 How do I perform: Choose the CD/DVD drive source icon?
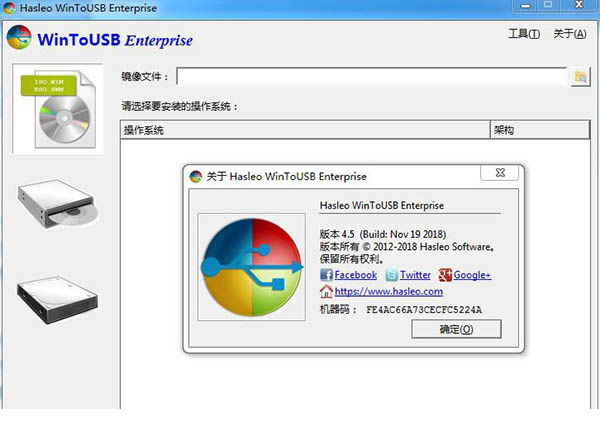point(57,204)
